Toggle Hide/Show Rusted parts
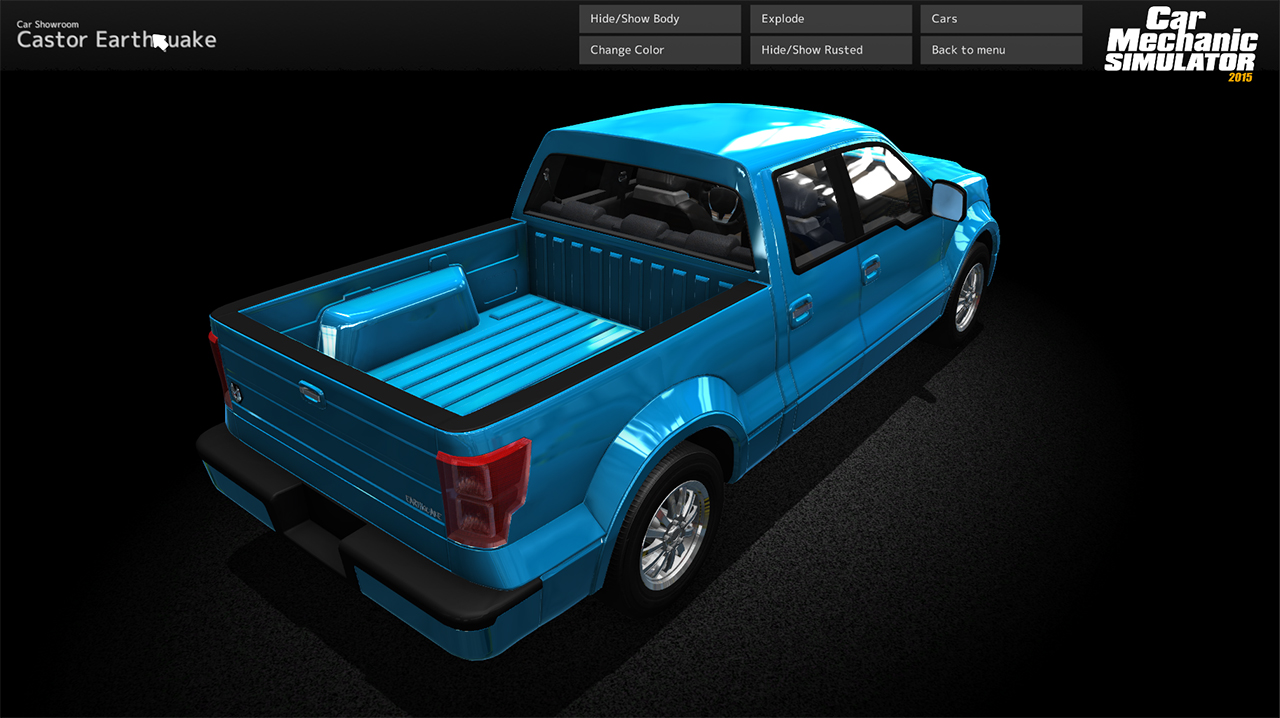The width and height of the screenshot is (1280, 718). (x=831, y=50)
